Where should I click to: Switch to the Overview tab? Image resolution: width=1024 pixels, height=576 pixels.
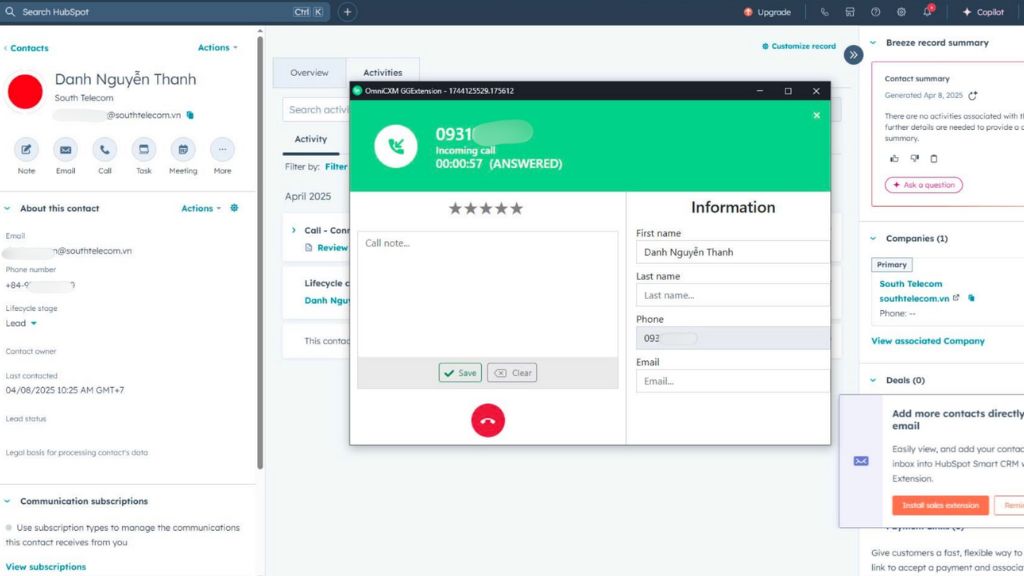[310, 72]
